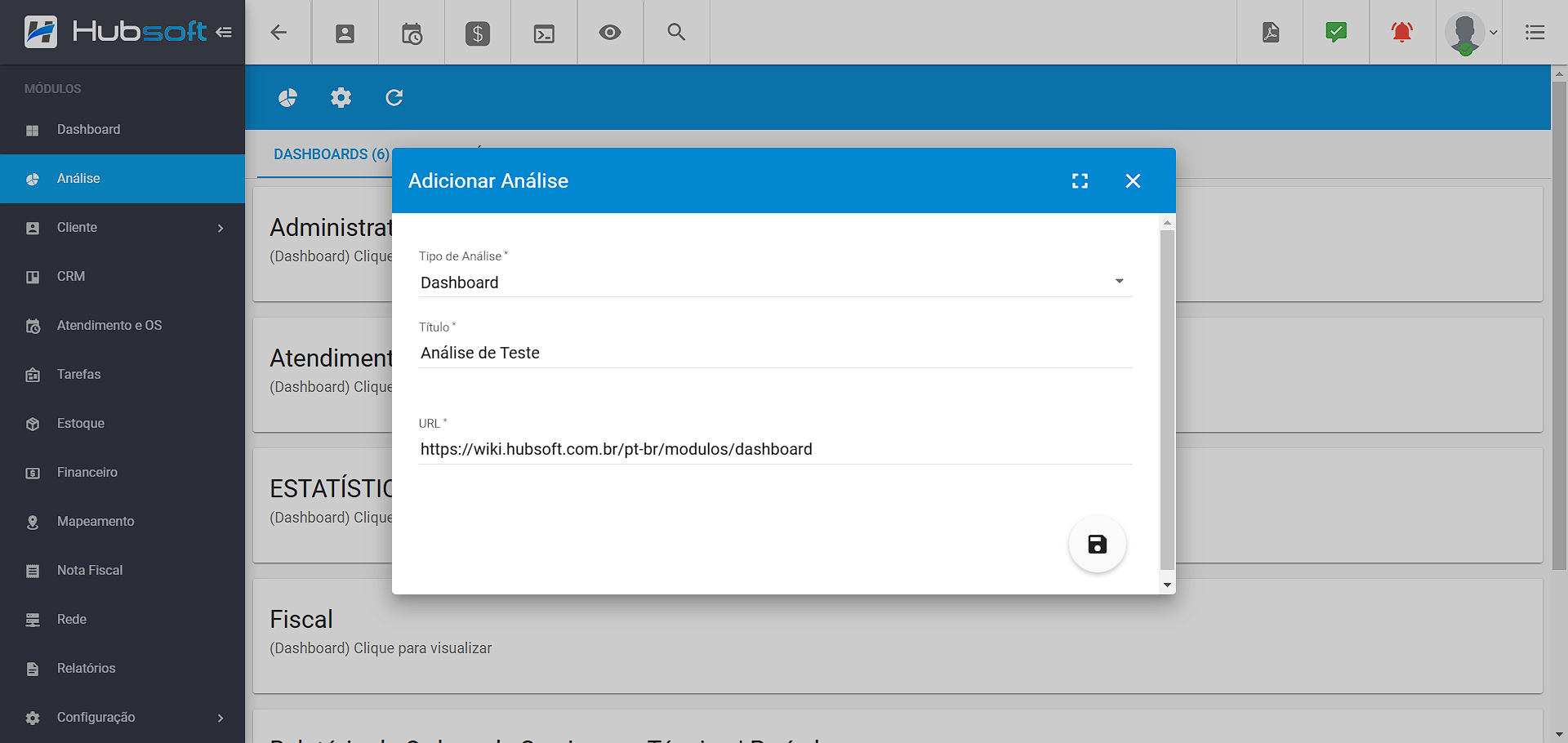1568x743 pixels.
Task: Click the Título input field
Action: pyautogui.click(x=775, y=353)
